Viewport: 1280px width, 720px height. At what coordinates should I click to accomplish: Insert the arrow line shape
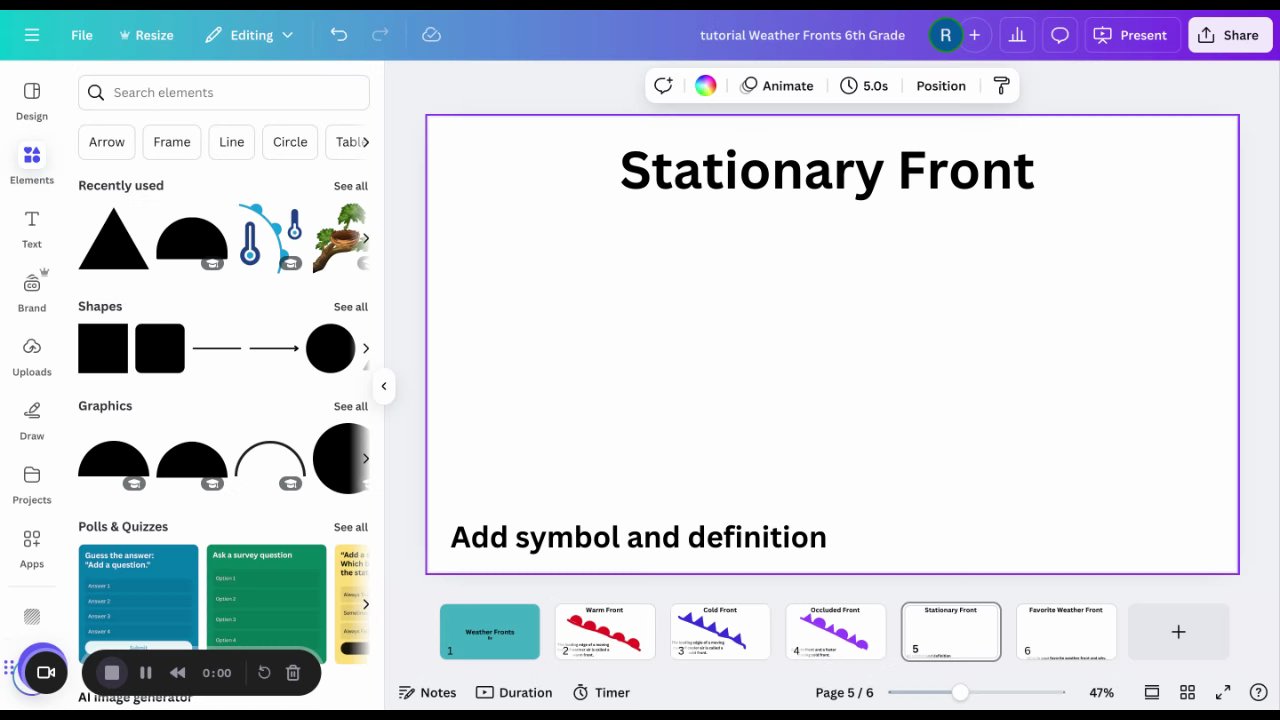[x=274, y=348]
